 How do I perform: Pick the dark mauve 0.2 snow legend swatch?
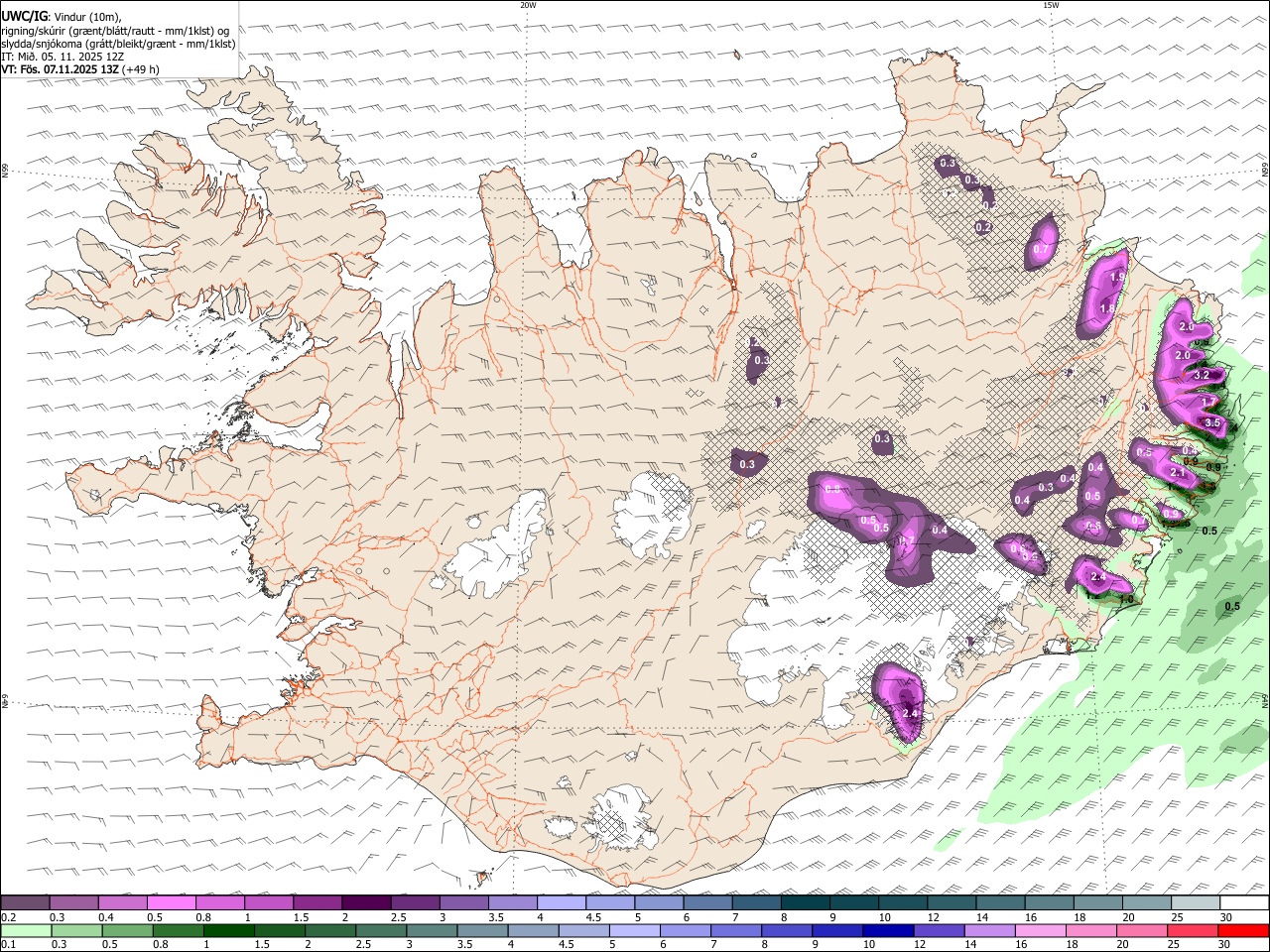point(25,903)
